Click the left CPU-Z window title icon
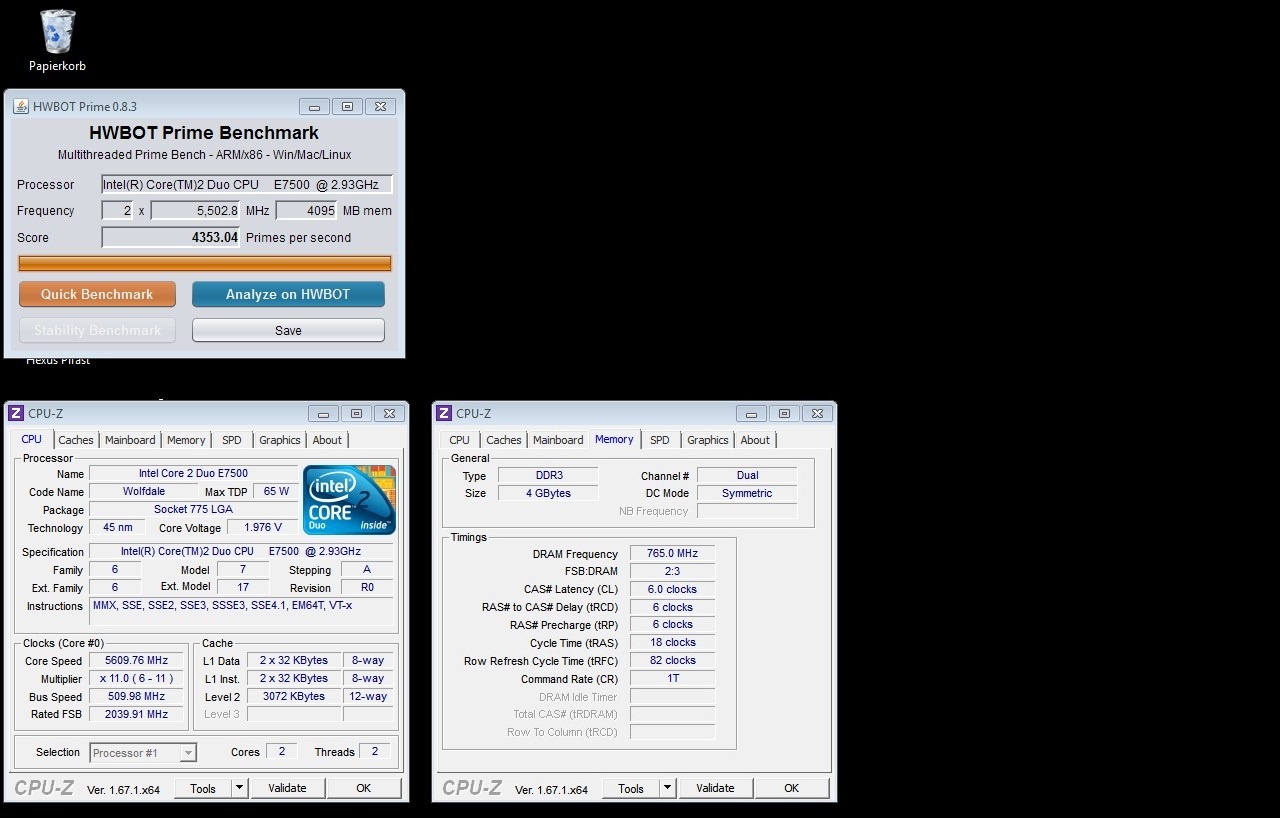 (x=16, y=413)
